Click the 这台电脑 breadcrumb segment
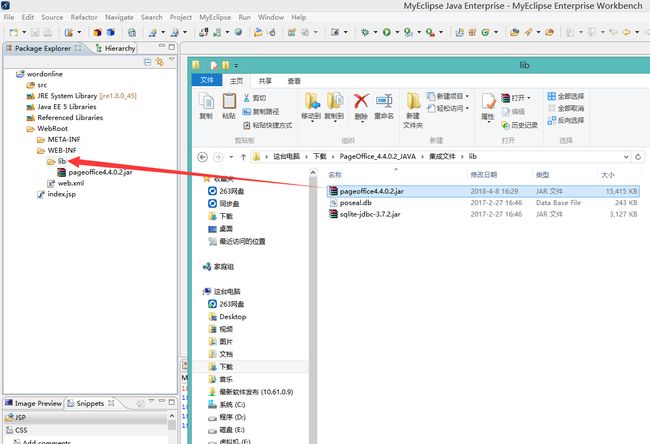This screenshot has height=444, width=650. (286, 156)
